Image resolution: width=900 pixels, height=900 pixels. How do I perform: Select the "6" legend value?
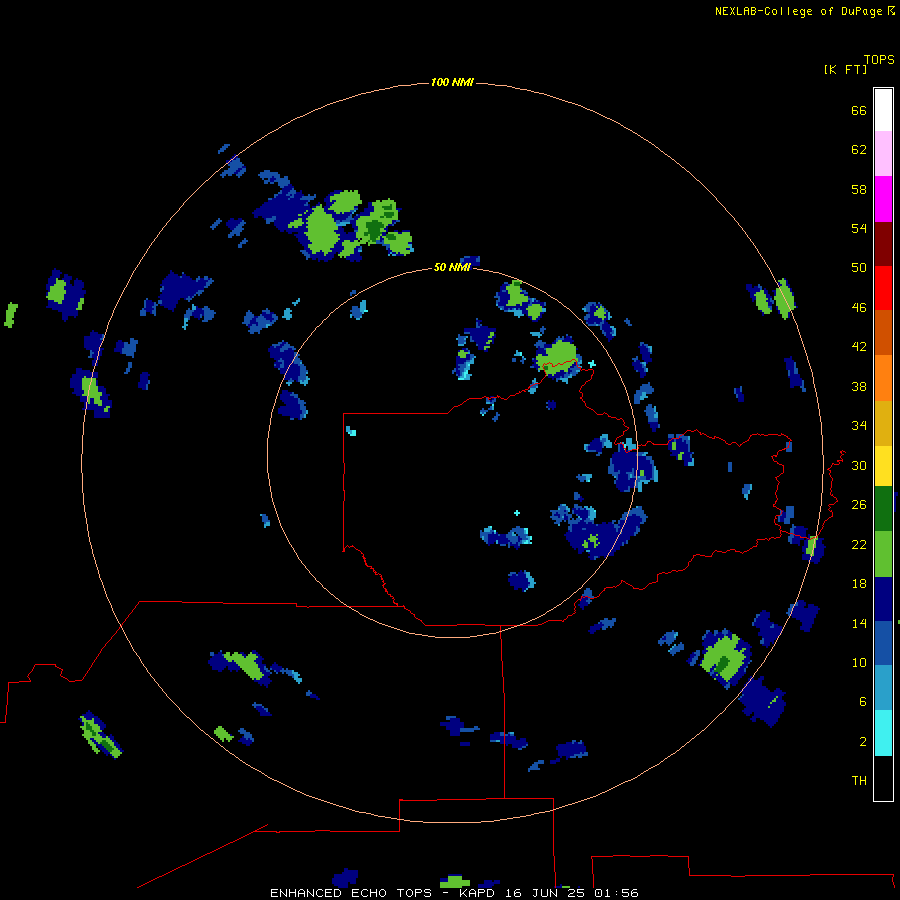click(863, 702)
